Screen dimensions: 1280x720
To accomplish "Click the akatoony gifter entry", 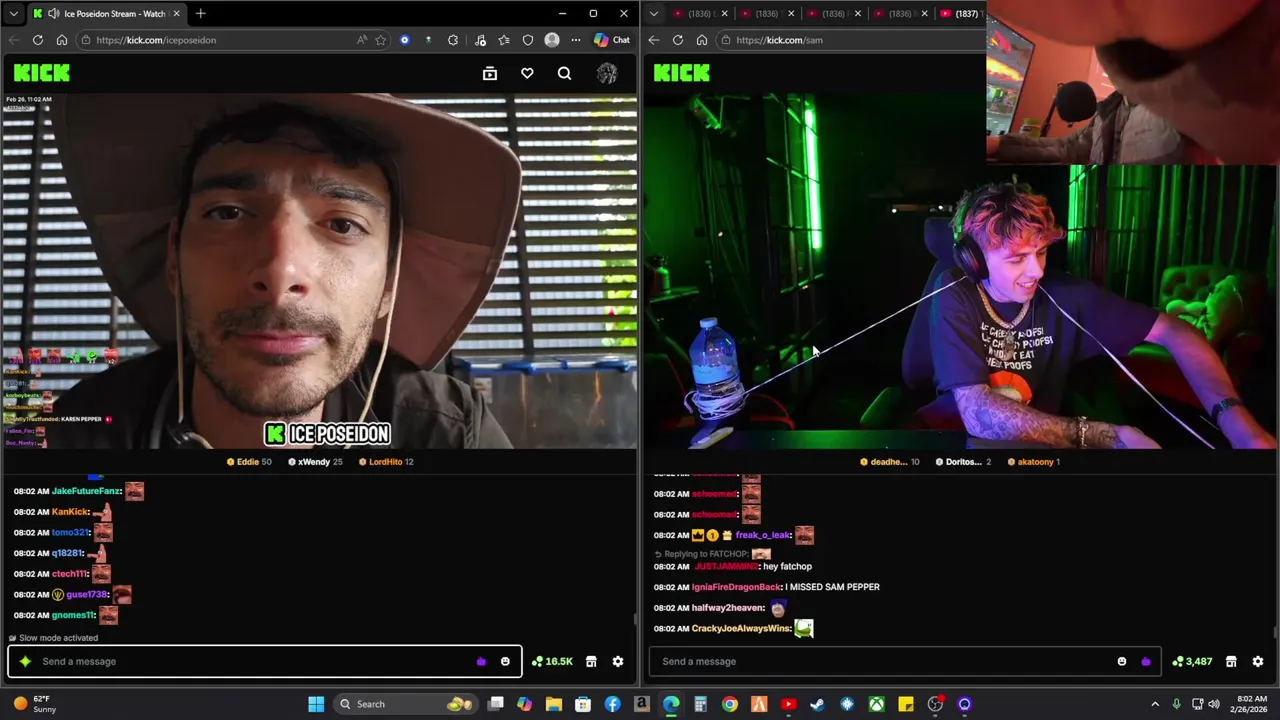I will pyautogui.click(x=1034, y=462).
